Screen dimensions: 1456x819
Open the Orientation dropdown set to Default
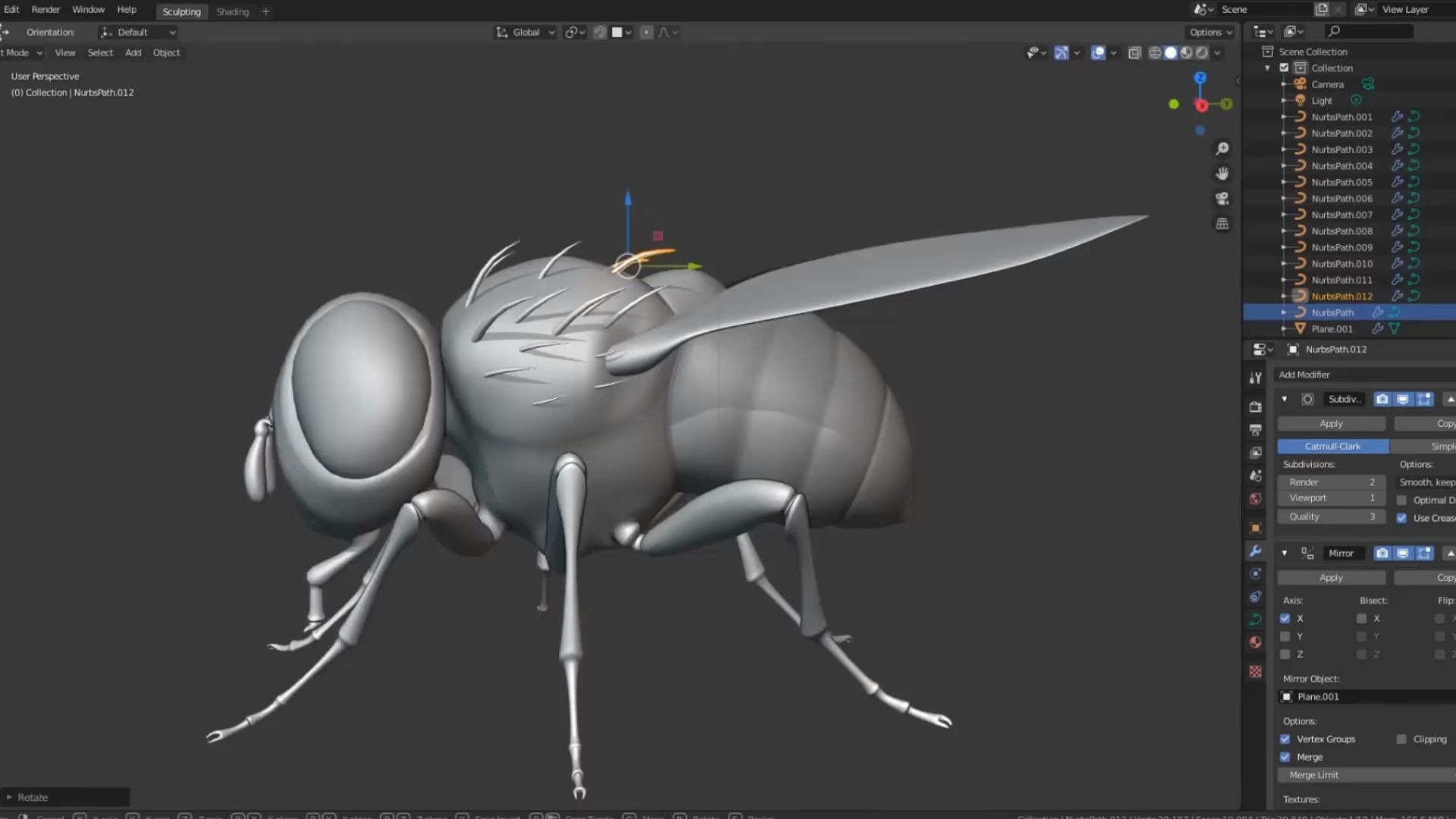tap(138, 32)
